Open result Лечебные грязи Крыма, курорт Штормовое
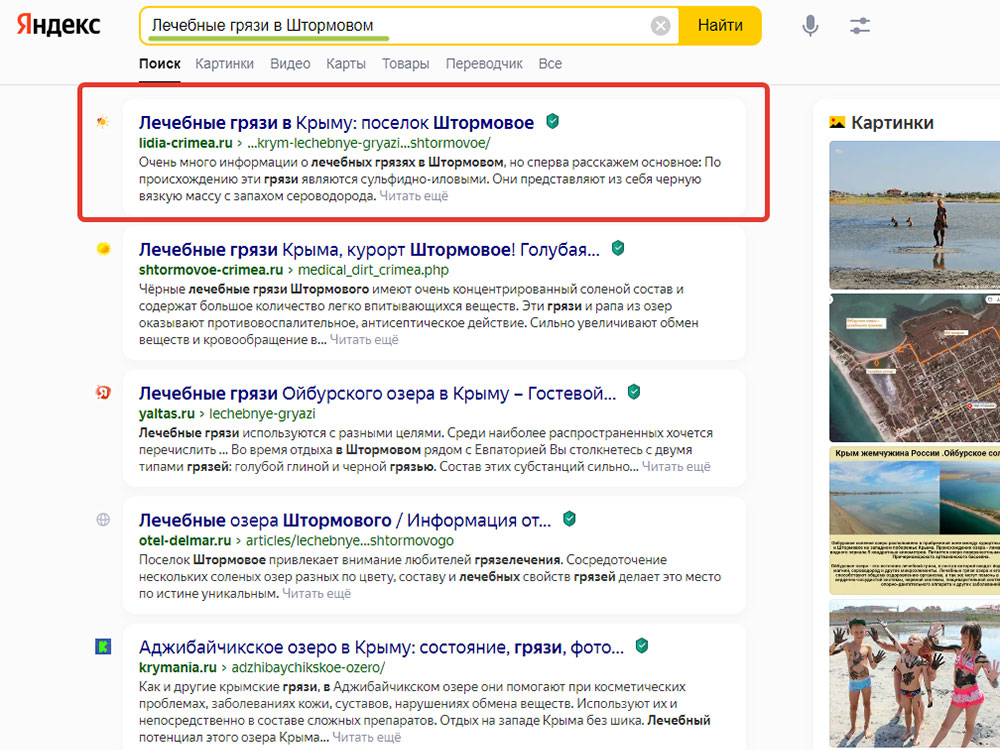Screen dimensions: 1000x750 pyautogui.click(x=369, y=249)
